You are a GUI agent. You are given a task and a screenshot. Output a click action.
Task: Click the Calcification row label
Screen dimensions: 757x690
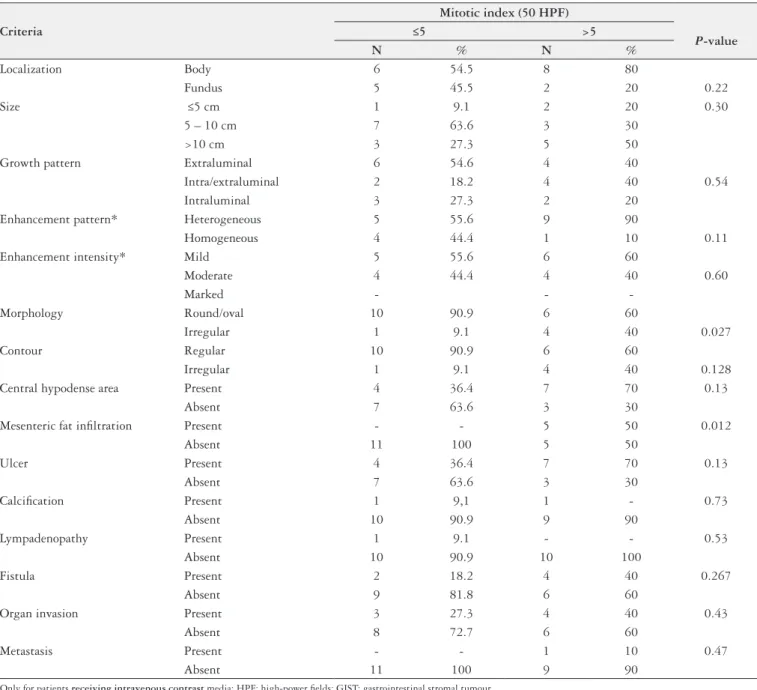[x=31, y=501]
